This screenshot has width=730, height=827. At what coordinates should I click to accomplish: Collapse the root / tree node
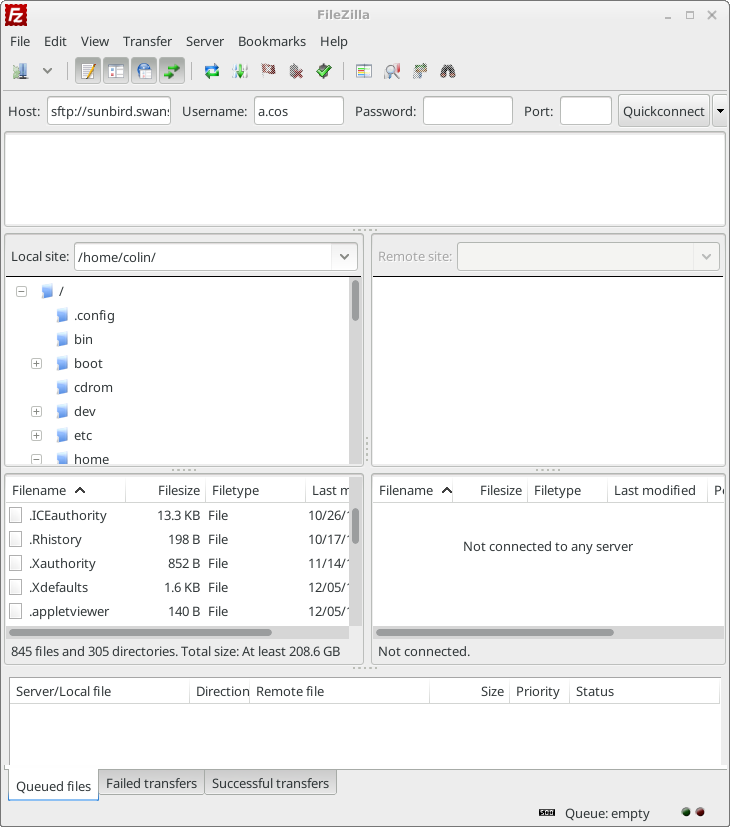point(22,291)
